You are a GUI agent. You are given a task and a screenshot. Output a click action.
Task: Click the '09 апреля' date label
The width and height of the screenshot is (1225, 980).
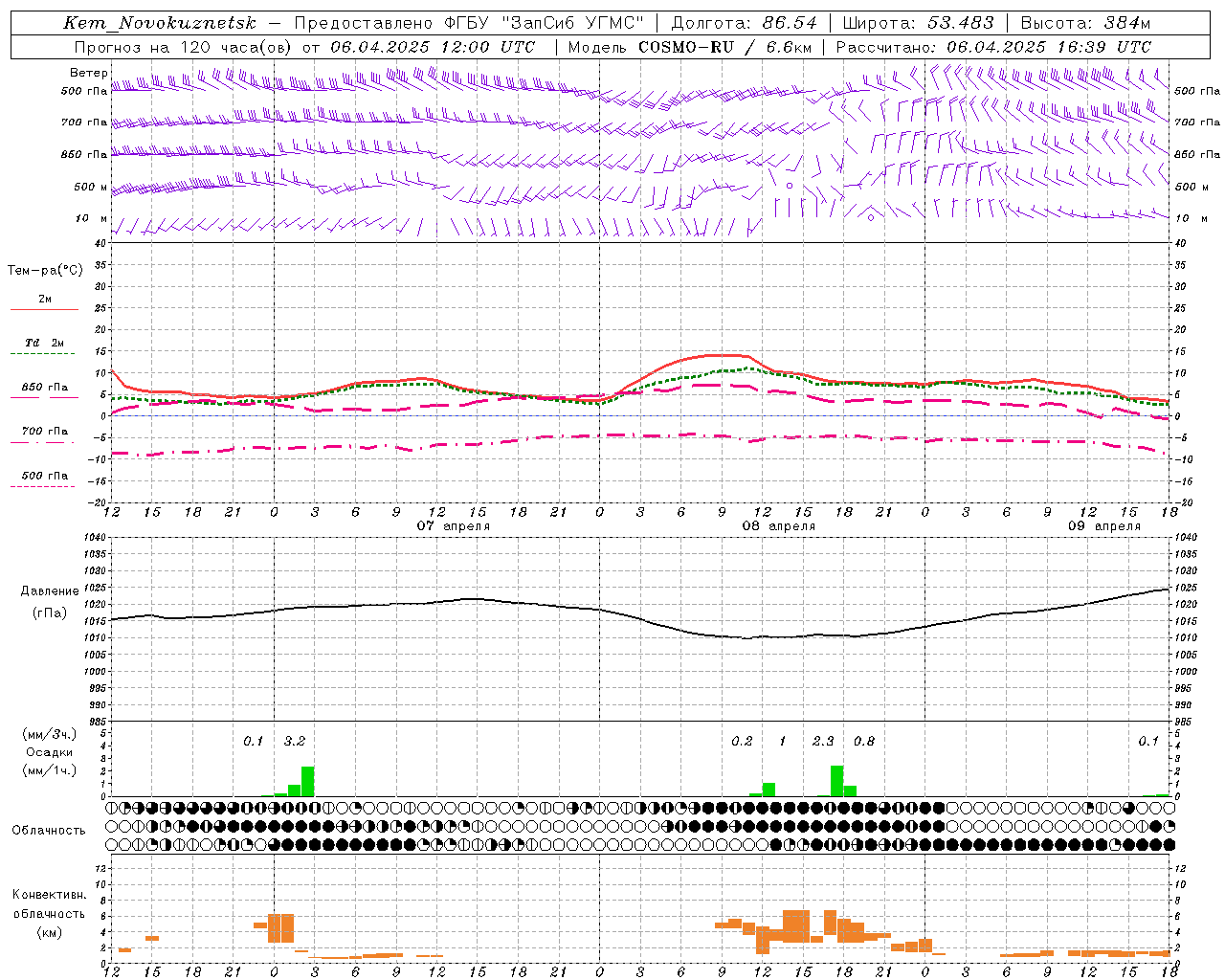(x=1103, y=525)
